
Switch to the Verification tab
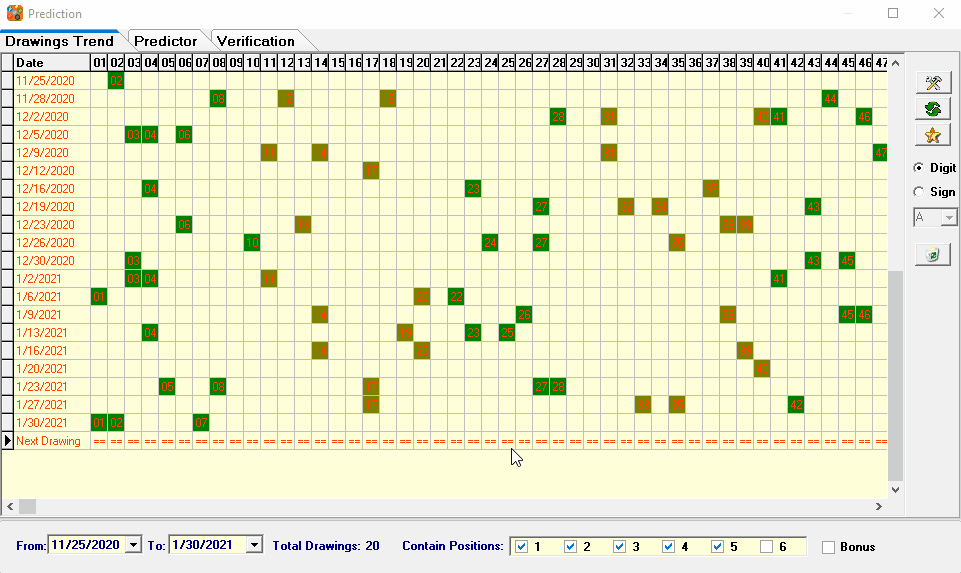tap(256, 41)
